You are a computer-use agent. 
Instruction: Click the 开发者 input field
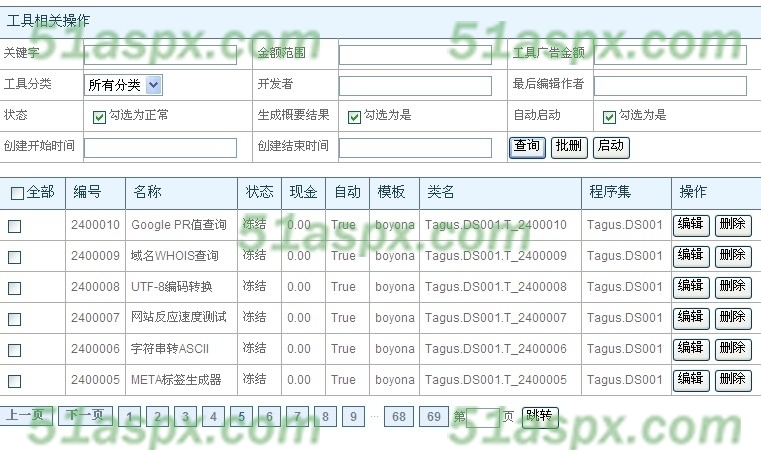[x=415, y=86]
